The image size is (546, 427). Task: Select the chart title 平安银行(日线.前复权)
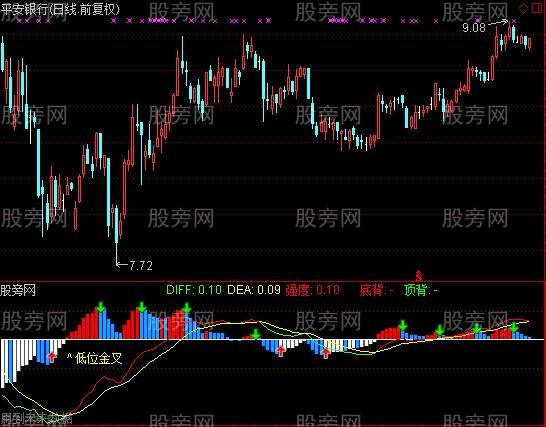(60, 9)
